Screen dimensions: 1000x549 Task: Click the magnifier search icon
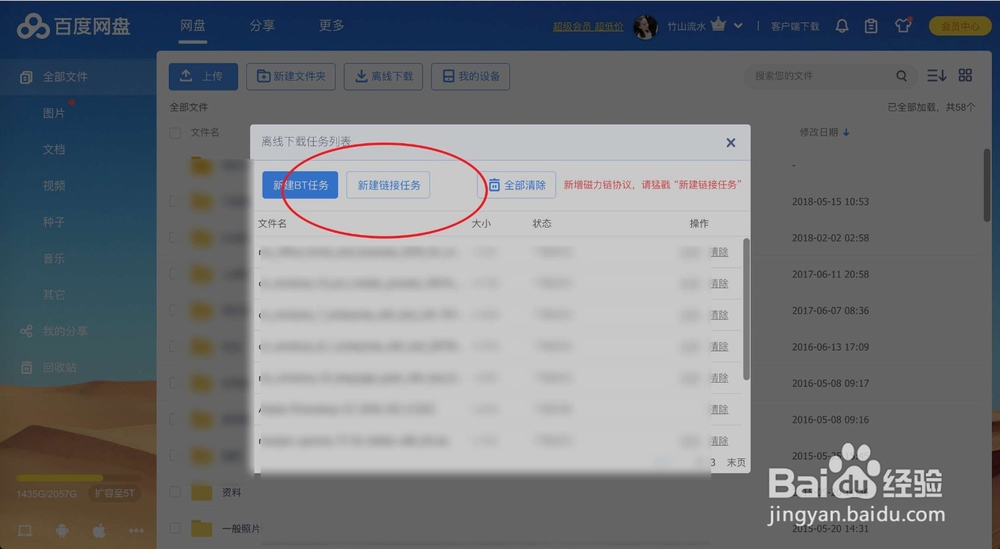click(x=901, y=76)
